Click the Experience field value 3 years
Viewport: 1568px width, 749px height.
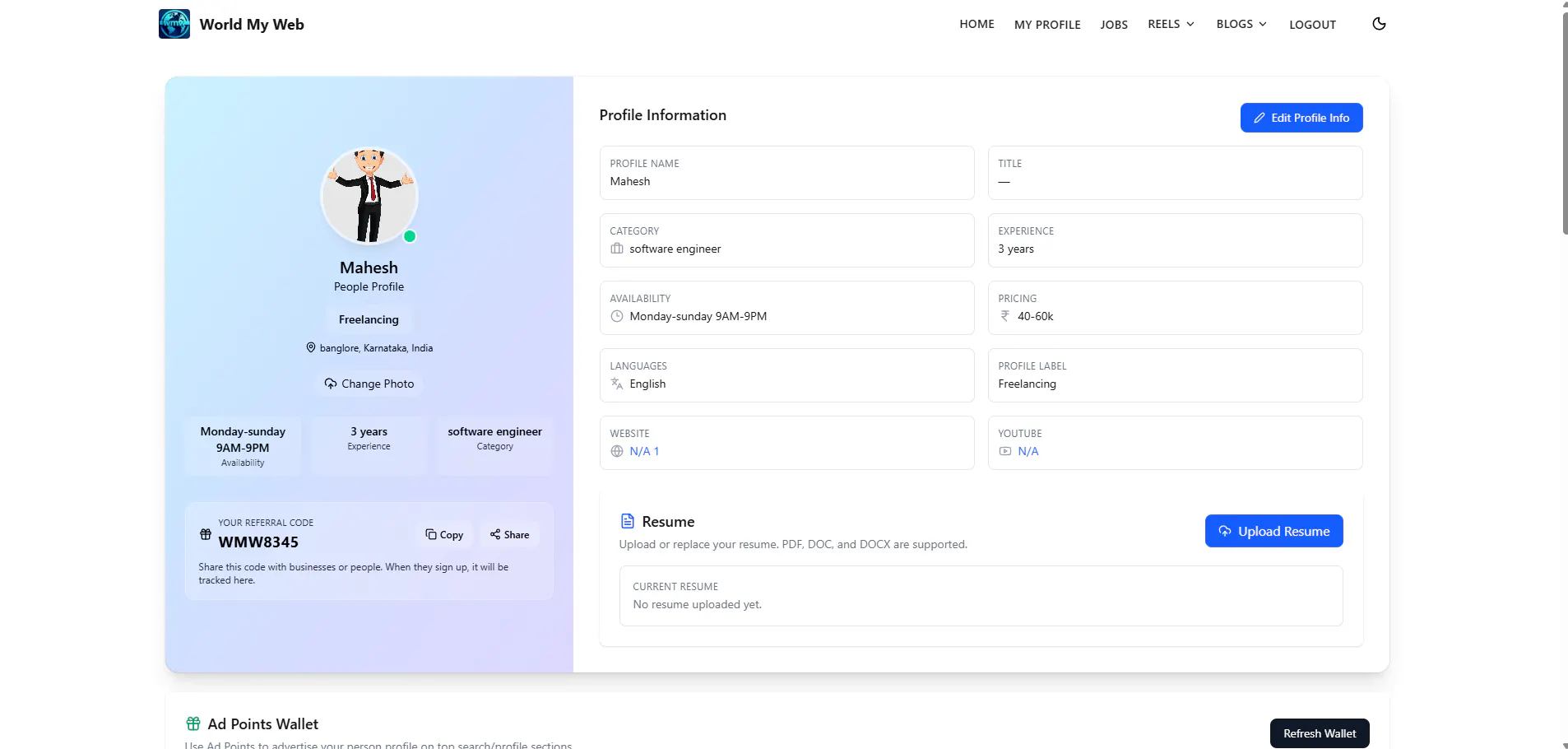click(1016, 249)
